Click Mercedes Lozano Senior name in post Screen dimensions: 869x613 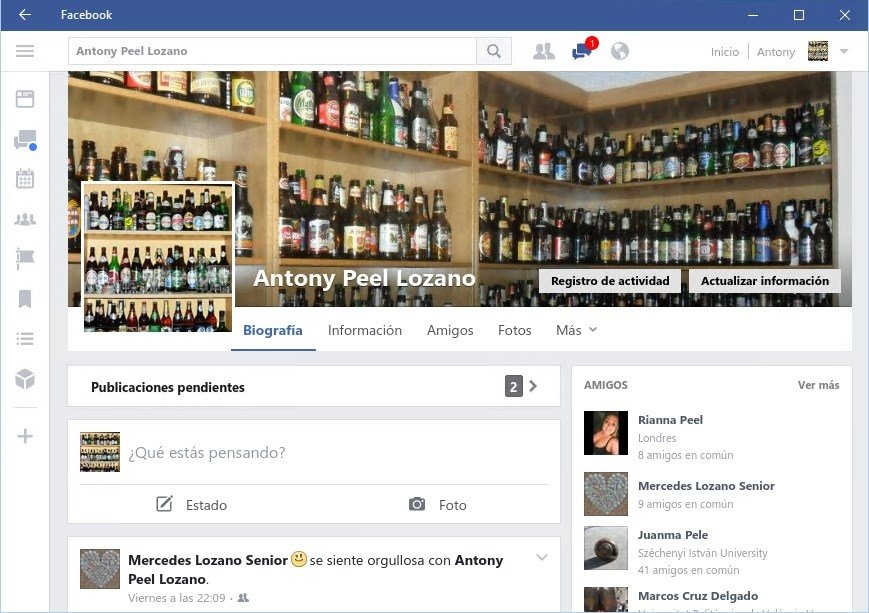tap(208, 560)
